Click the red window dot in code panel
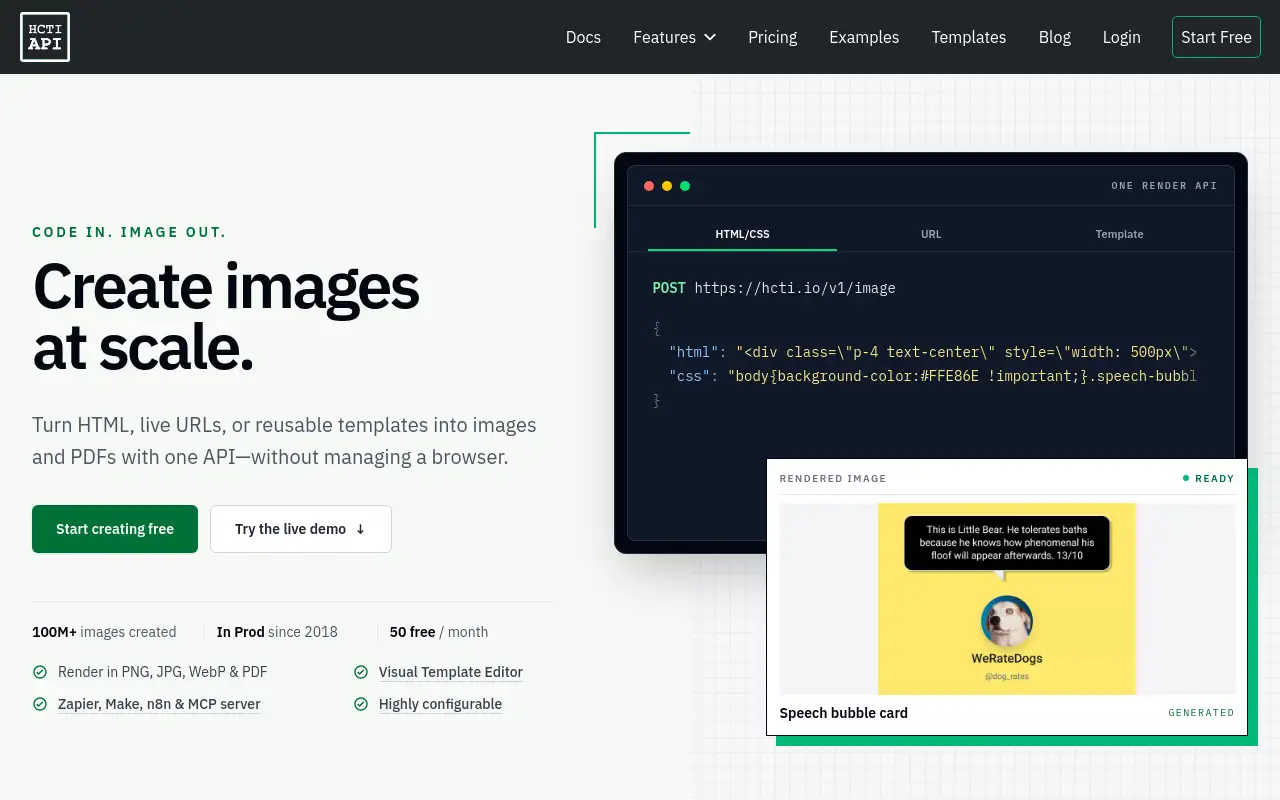The width and height of the screenshot is (1280, 800). click(649, 186)
